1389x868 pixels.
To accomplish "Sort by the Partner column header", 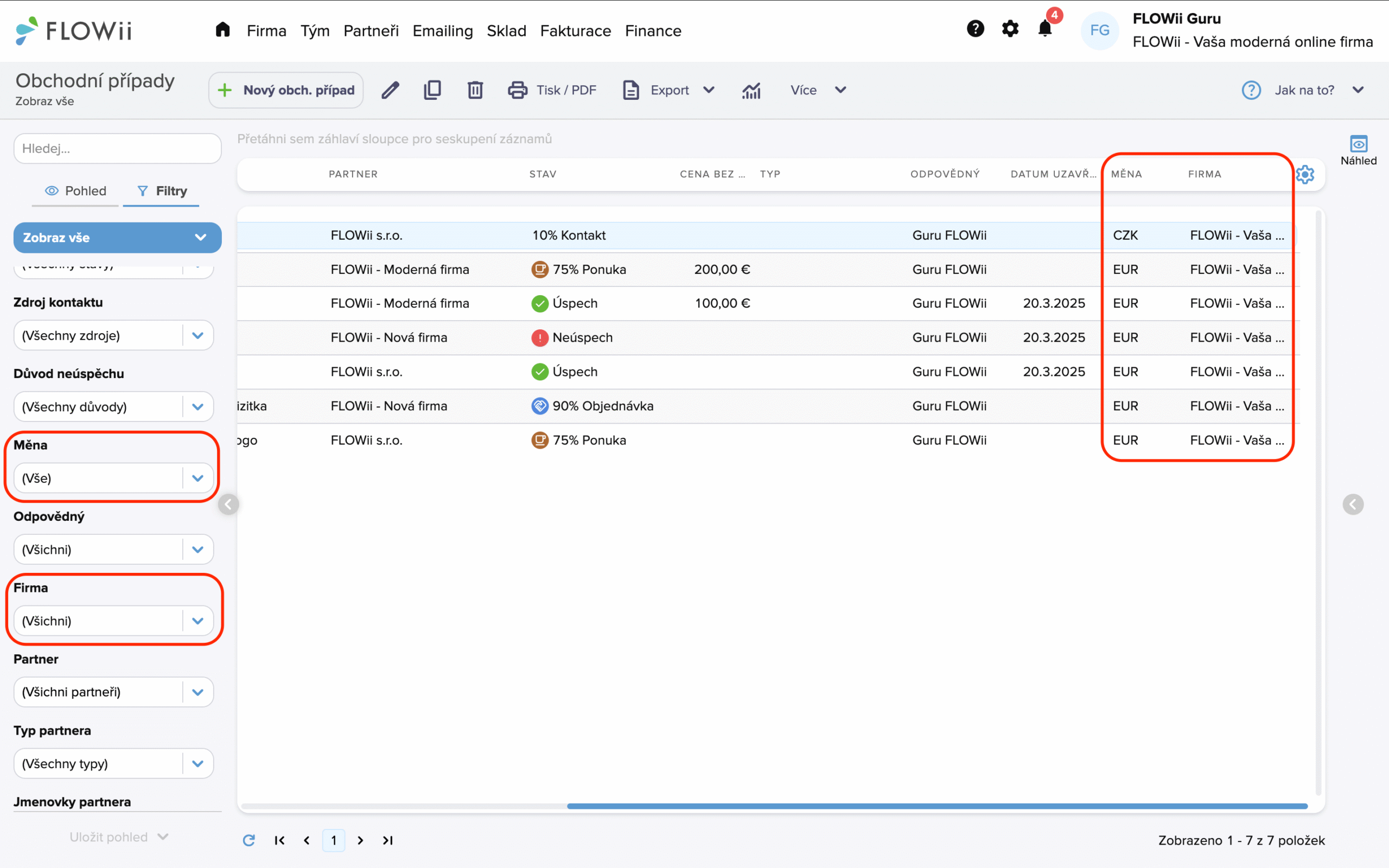I will click(x=353, y=174).
